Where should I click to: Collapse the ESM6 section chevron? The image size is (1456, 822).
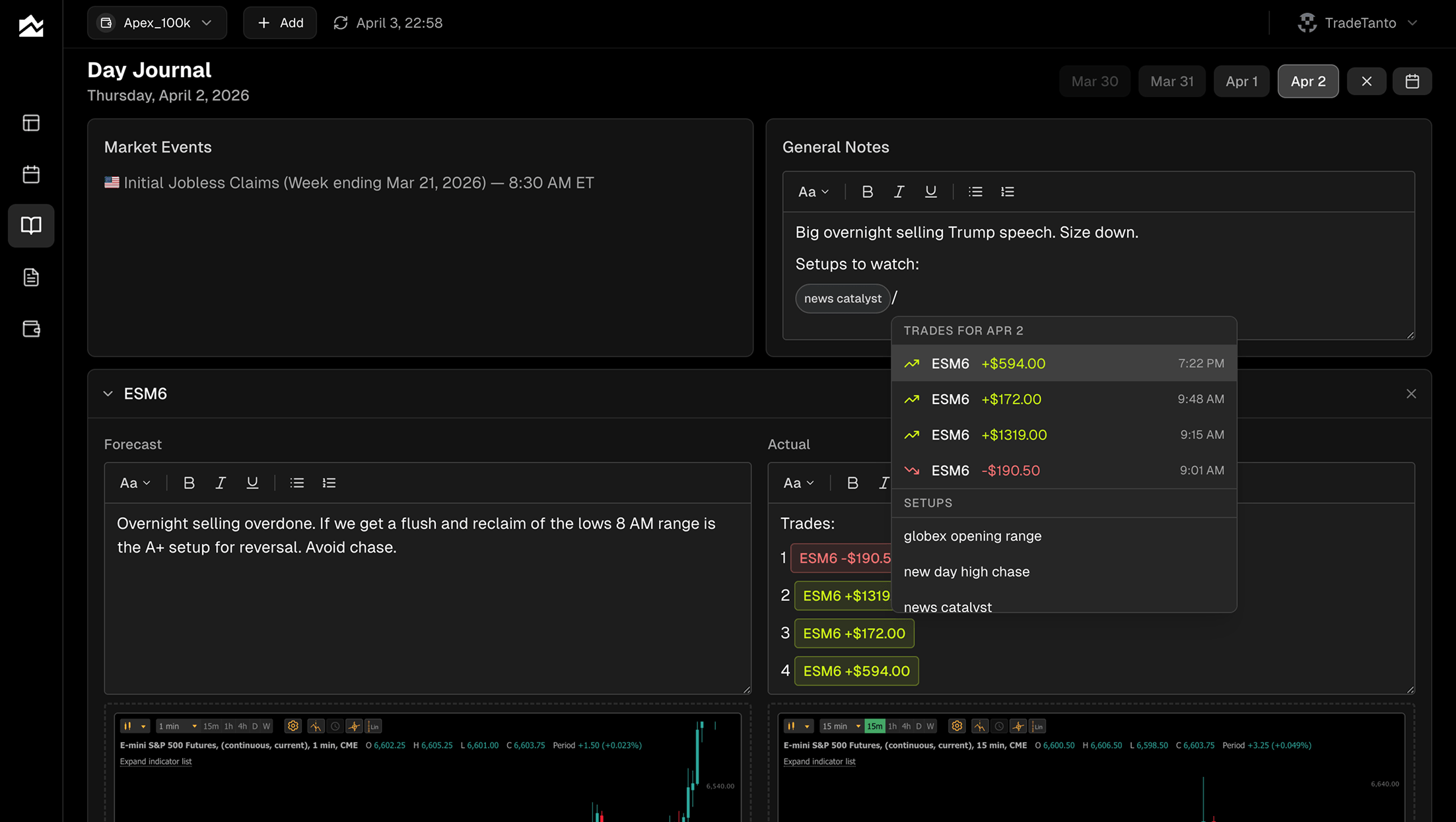pos(108,394)
